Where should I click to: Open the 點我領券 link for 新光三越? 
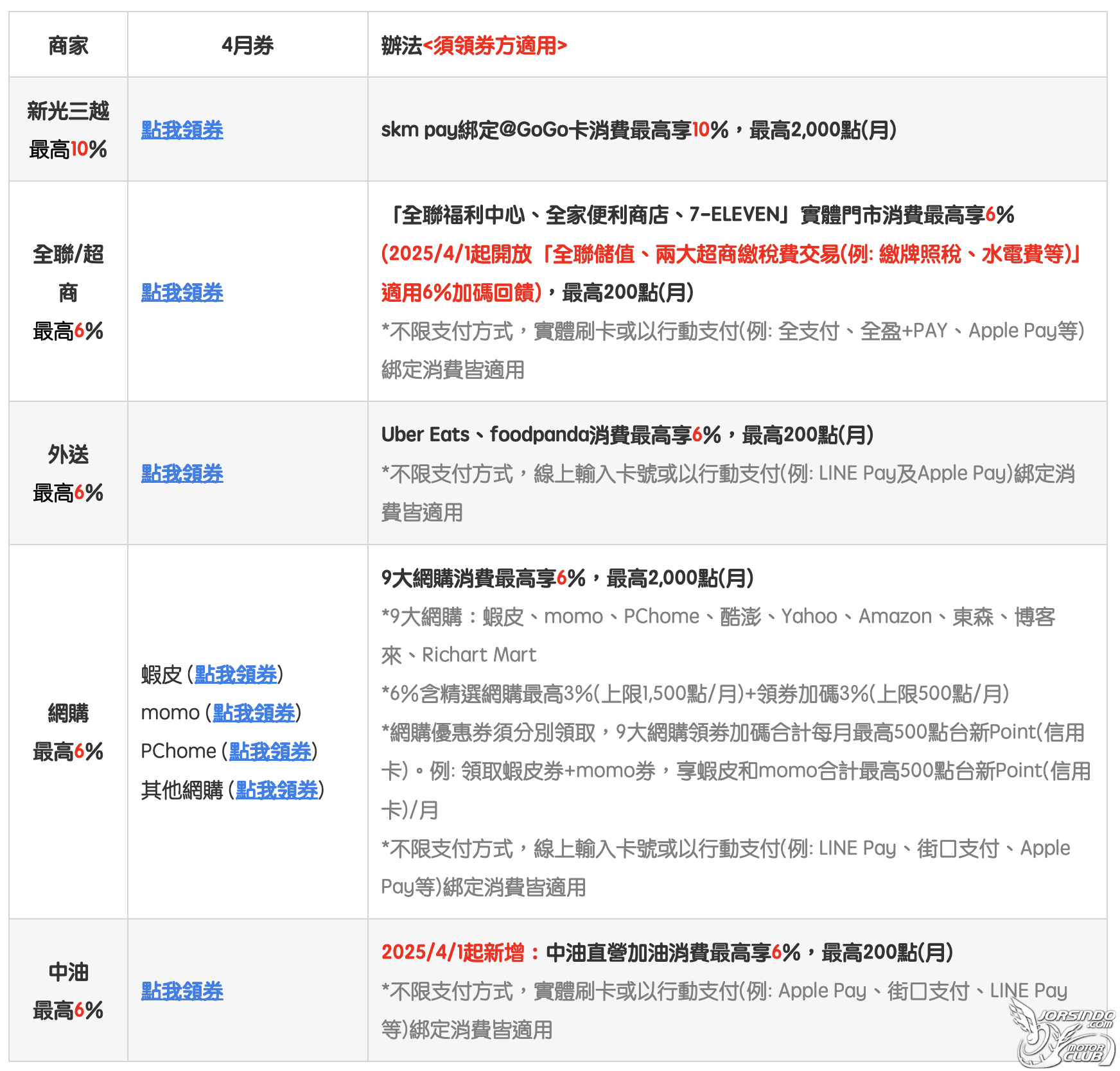tap(182, 130)
